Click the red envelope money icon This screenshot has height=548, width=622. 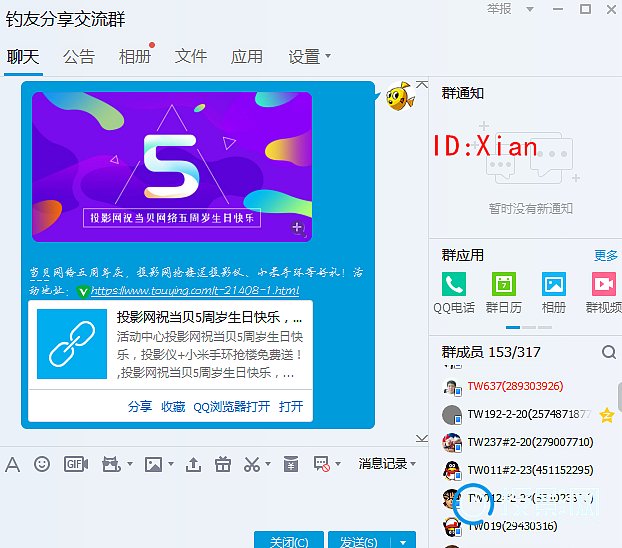(291, 464)
